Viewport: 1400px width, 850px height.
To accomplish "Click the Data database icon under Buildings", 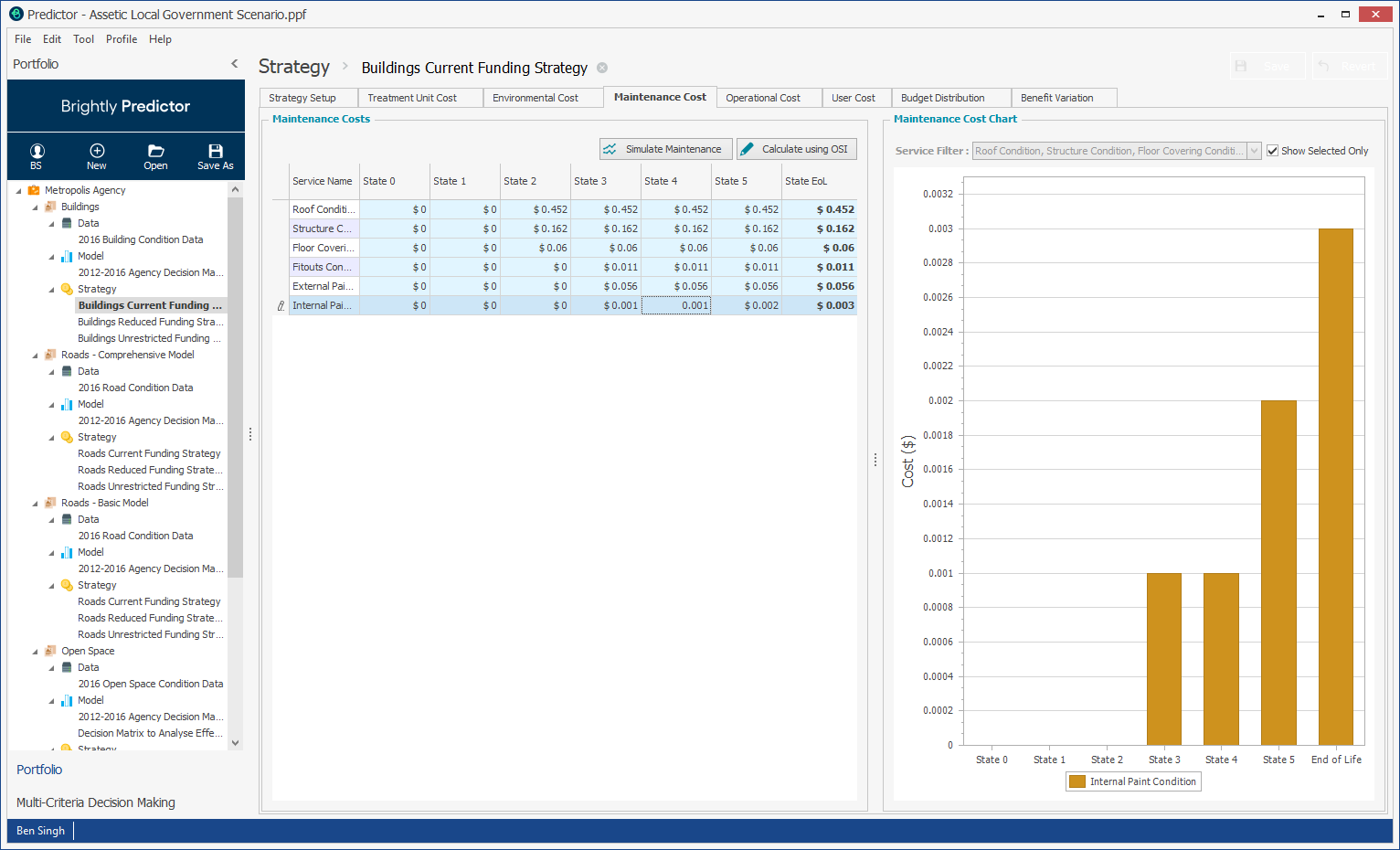I will (x=67, y=223).
